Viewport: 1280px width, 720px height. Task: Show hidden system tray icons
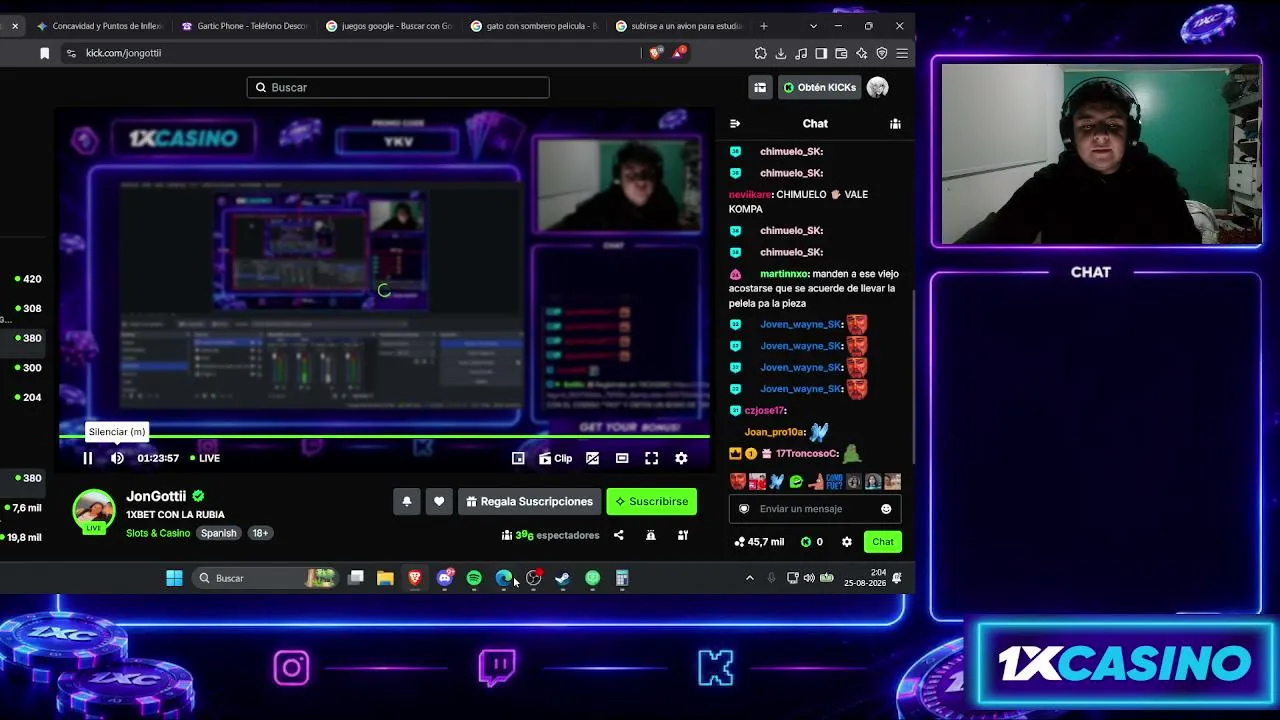pos(750,578)
